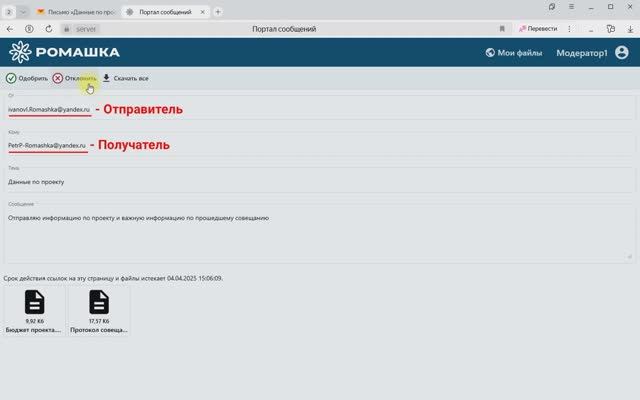Click the globe icon beside Мои файлы
Image resolution: width=640 pixels, height=400 pixels.
pos(490,53)
